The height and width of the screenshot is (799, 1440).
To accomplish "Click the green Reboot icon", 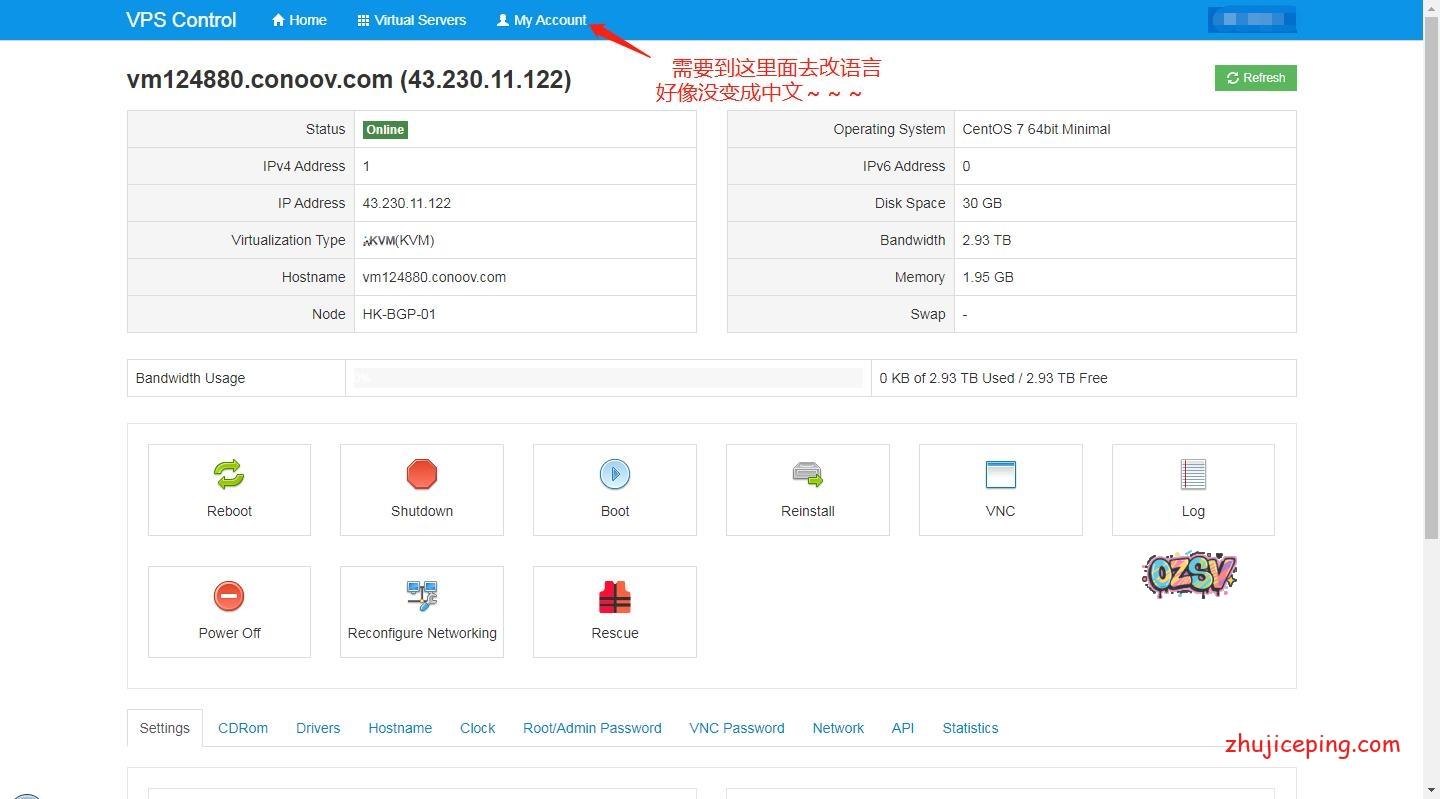I will pos(229,474).
